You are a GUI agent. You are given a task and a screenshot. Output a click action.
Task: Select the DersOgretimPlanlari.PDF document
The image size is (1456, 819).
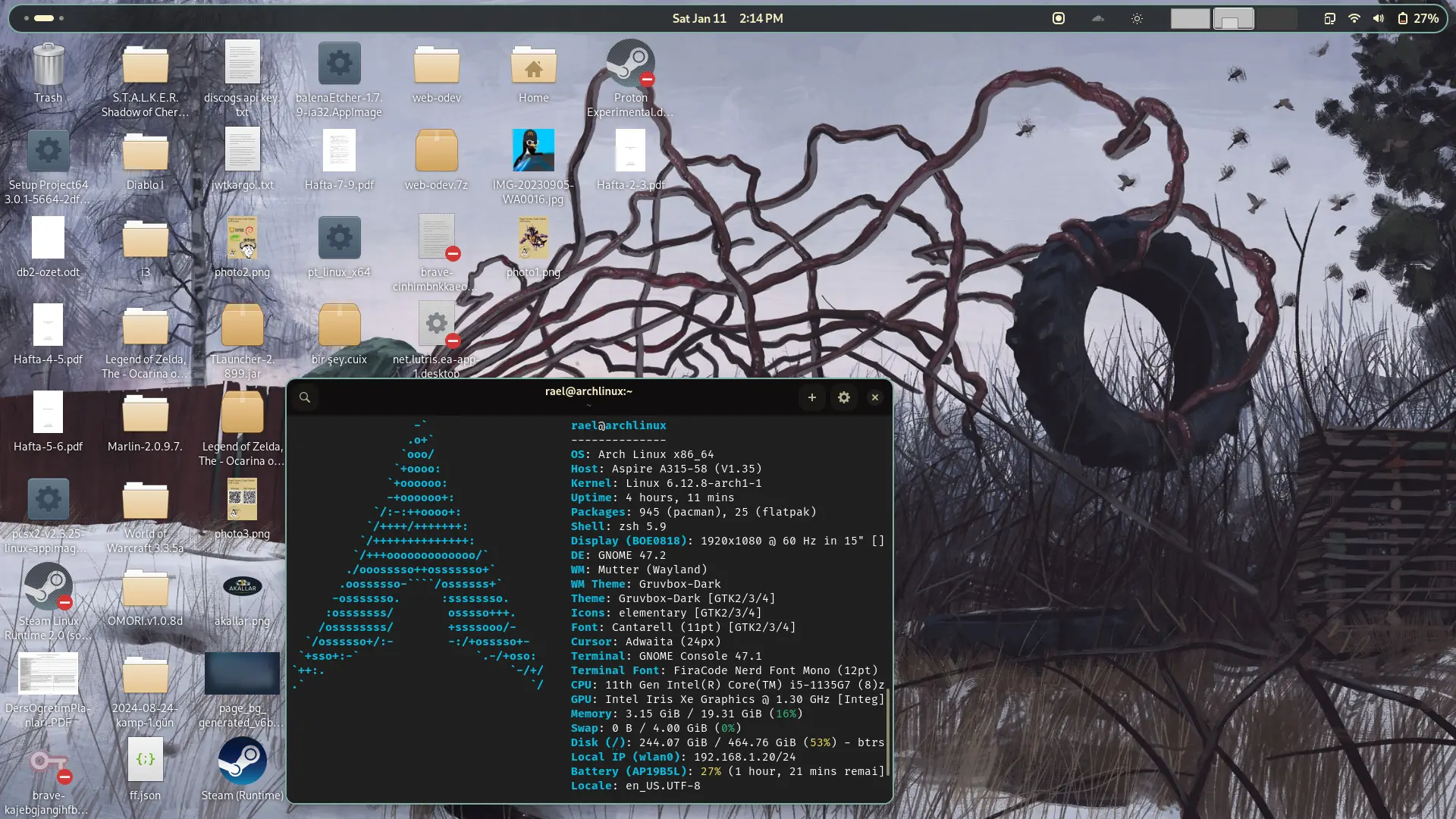click(48, 673)
